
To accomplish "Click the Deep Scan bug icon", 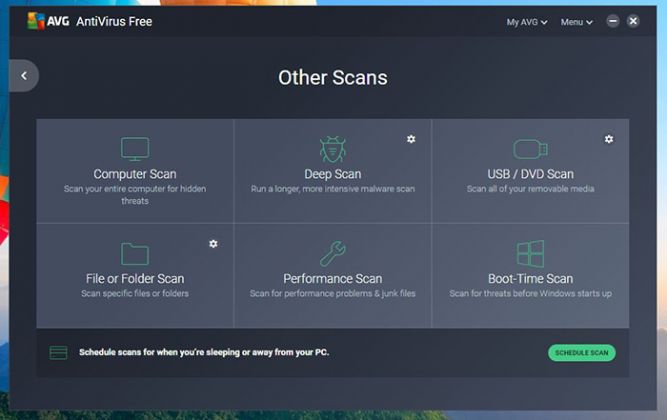I will pos(333,150).
